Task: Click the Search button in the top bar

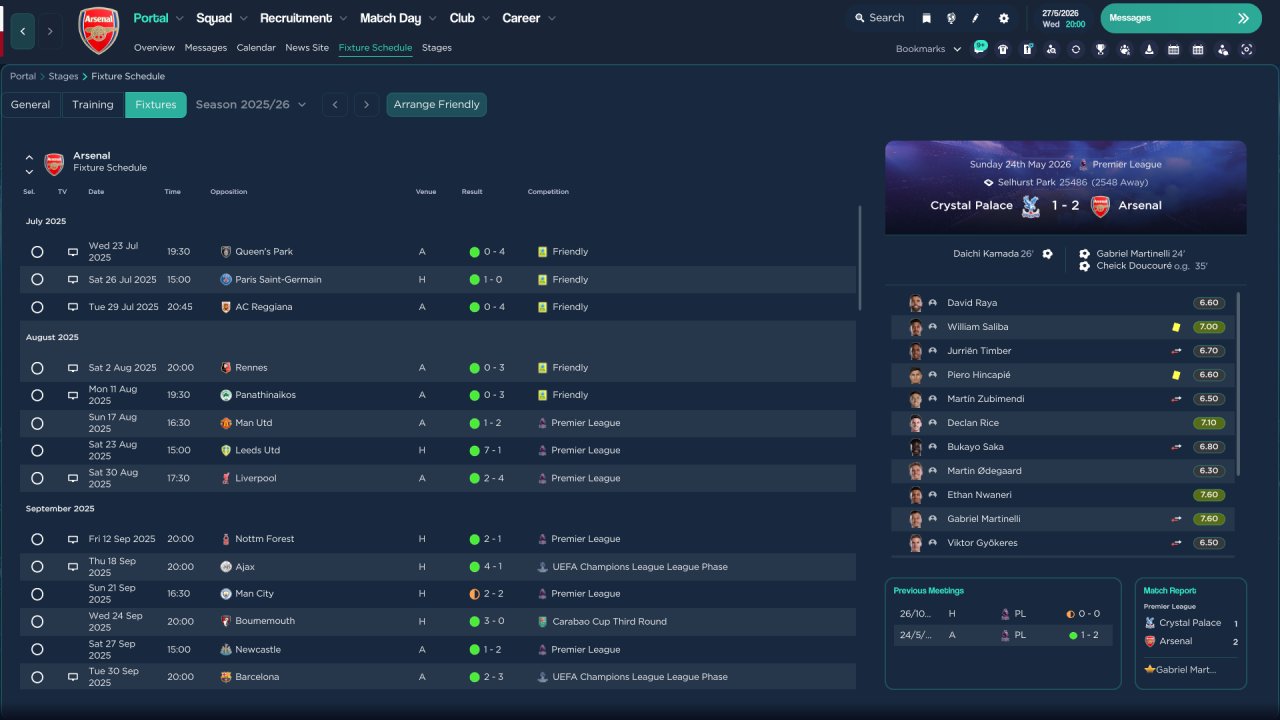Action: coord(879,18)
